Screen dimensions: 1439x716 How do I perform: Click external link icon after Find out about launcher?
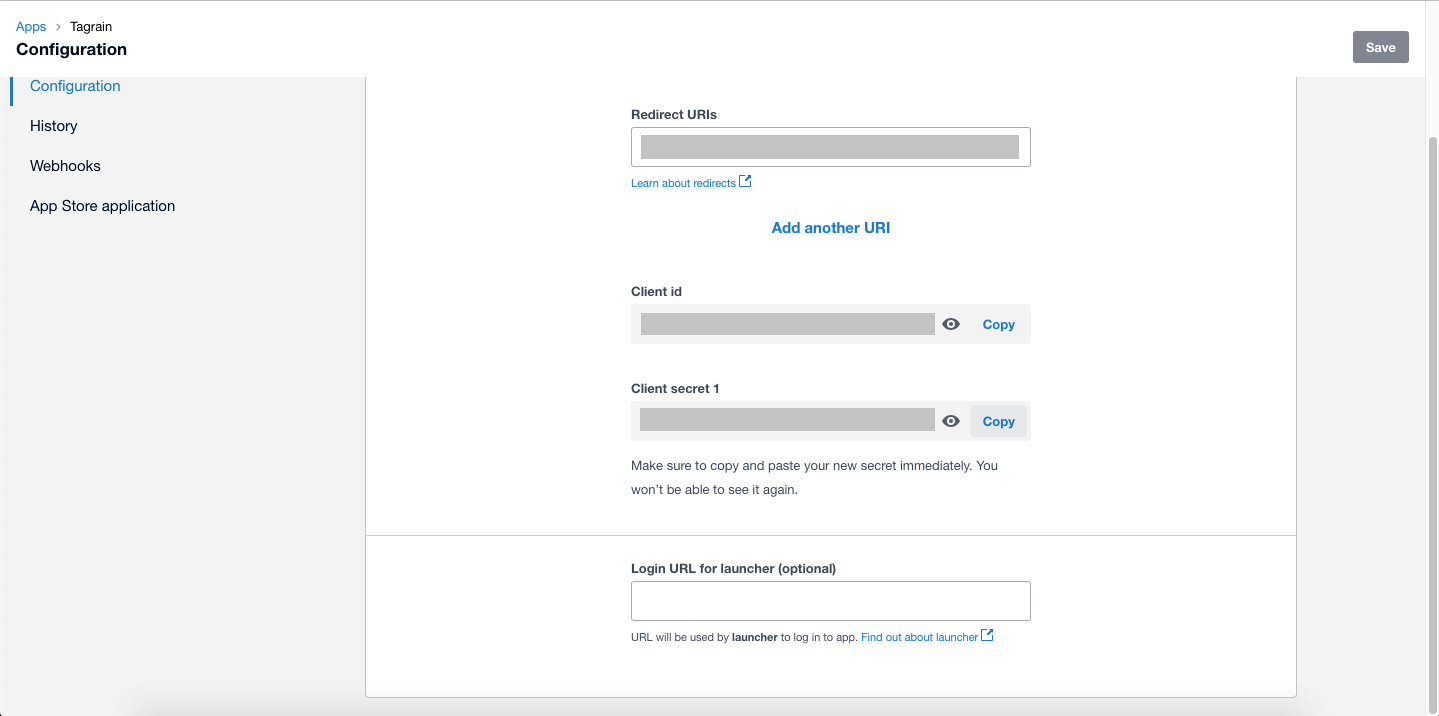[x=987, y=636]
